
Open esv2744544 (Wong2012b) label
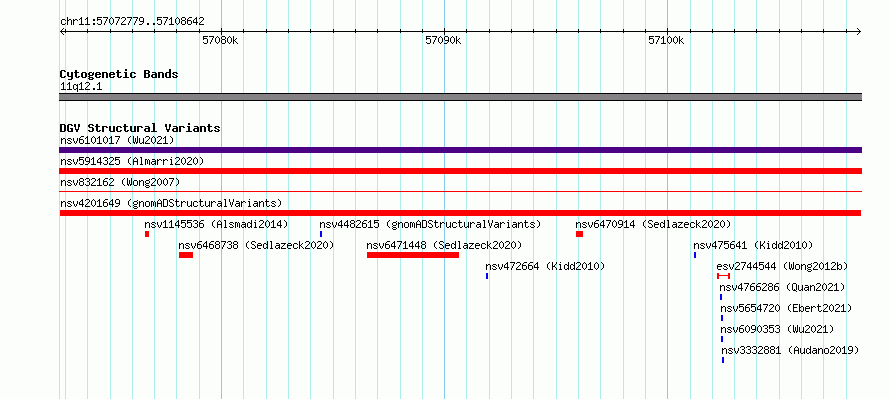(x=782, y=266)
